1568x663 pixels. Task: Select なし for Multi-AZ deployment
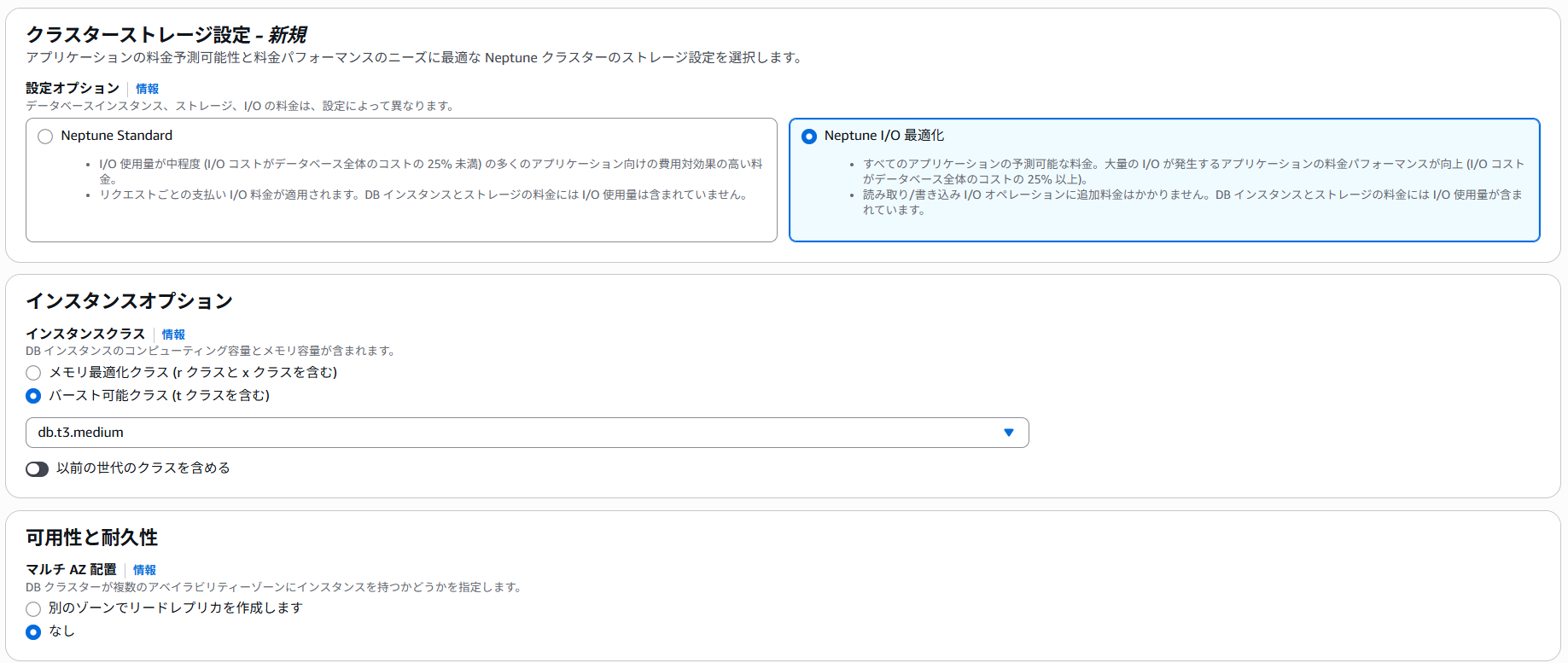coord(33,632)
